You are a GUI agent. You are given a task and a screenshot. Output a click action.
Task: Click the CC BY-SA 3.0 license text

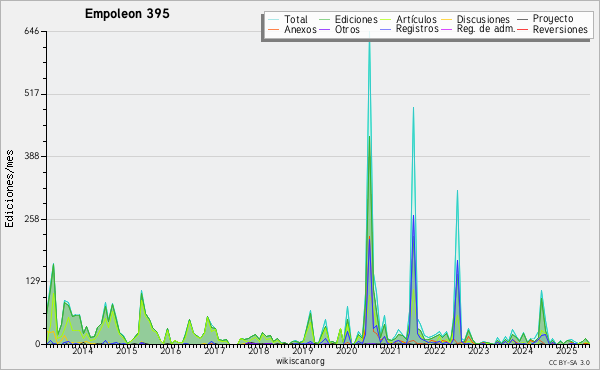569,362
